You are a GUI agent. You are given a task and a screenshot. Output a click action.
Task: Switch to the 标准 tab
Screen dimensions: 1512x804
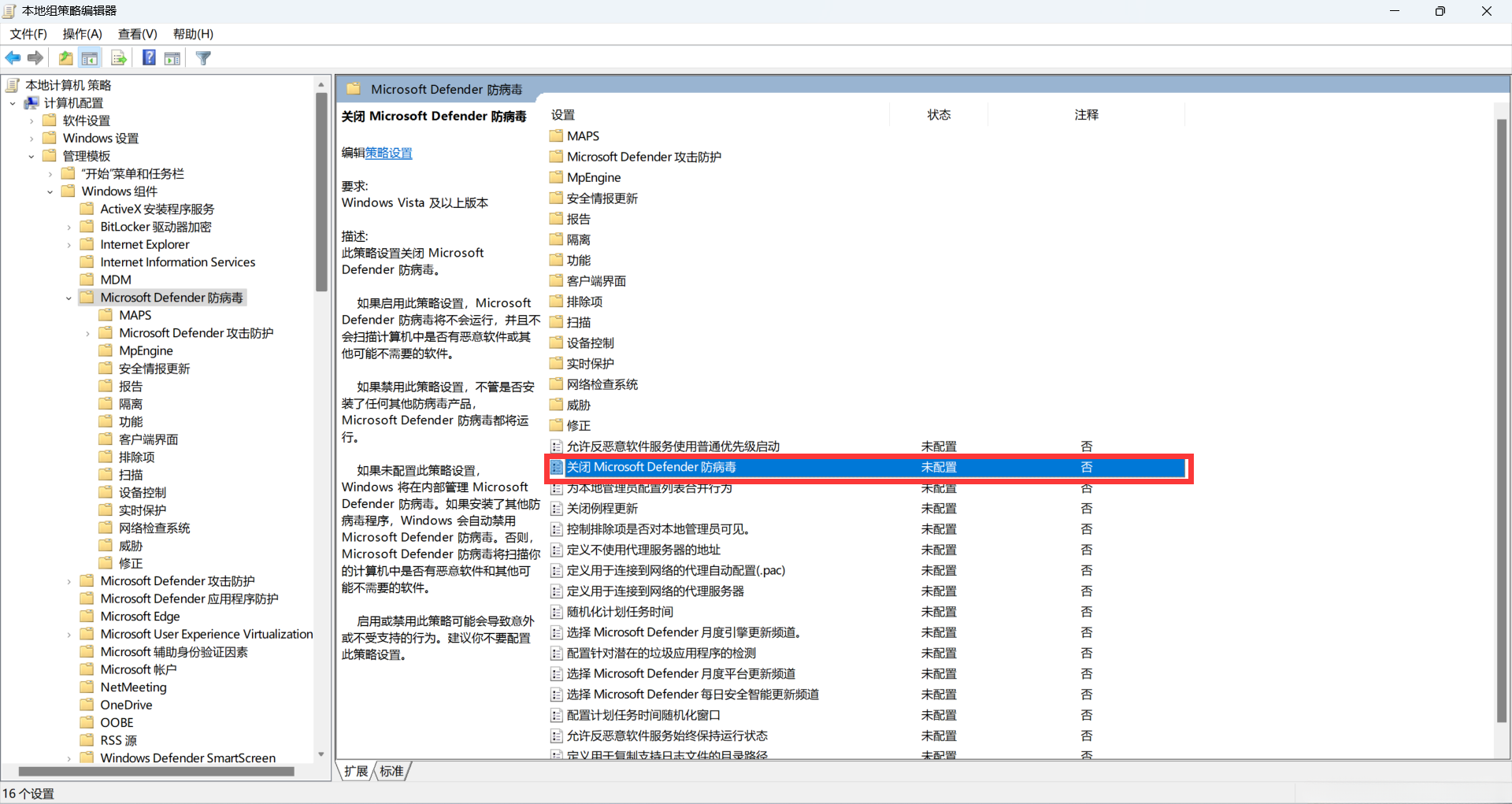tap(391, 771)
